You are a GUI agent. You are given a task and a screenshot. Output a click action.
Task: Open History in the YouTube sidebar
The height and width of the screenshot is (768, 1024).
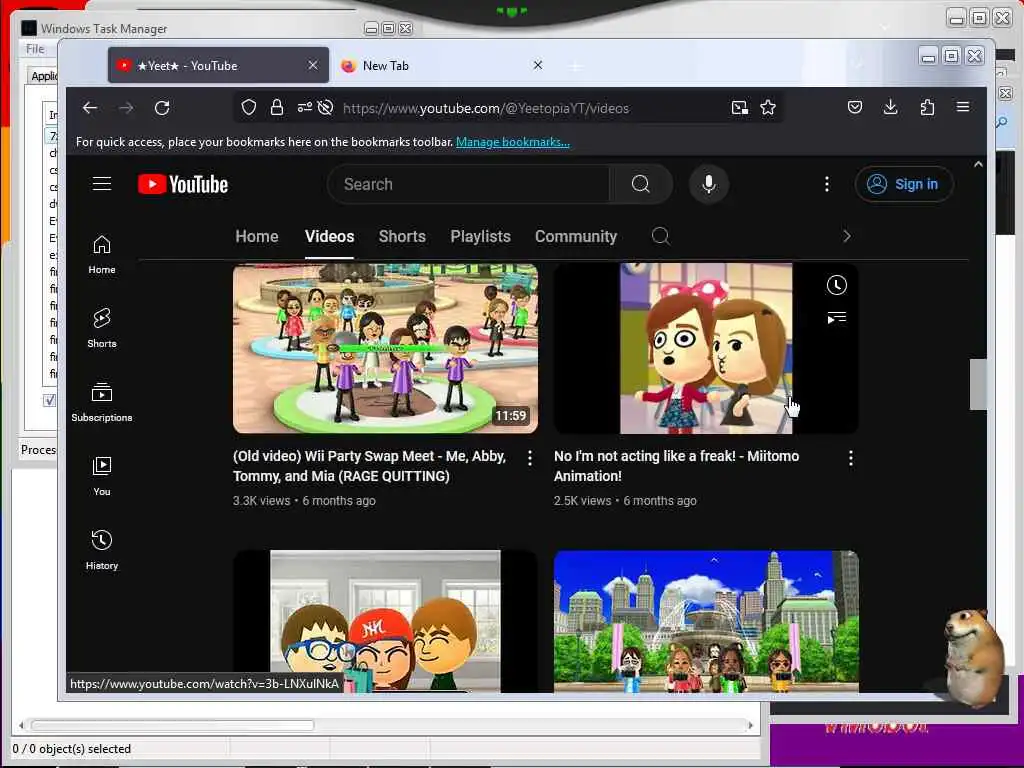[x=102, y=551]
